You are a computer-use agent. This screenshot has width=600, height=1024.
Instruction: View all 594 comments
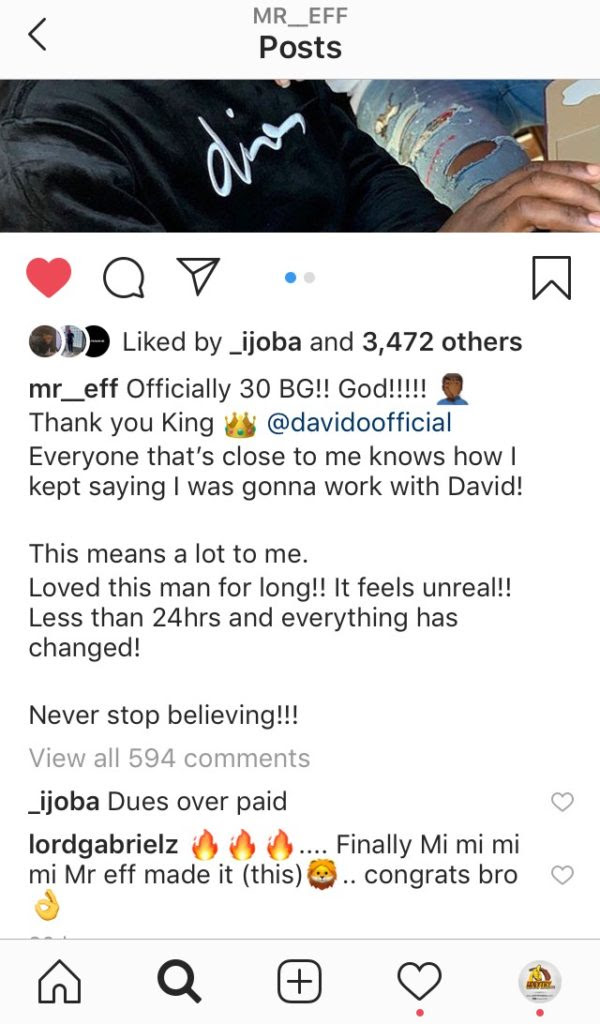[x=170, y=758]
